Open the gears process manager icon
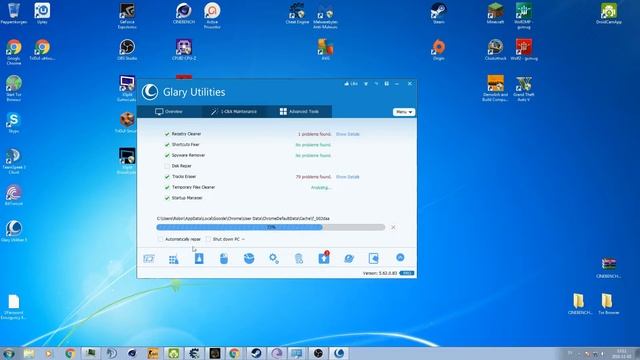This screenshot has width=640, height=360. point(274,258)
